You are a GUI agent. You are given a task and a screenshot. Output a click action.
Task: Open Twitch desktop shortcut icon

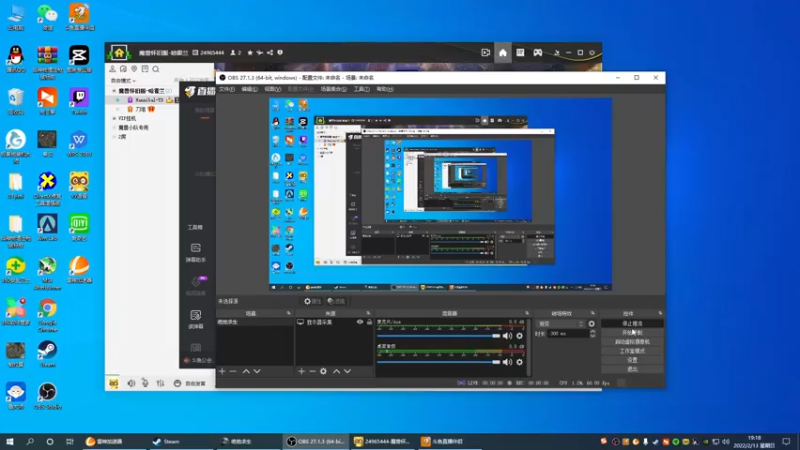click(x=79, y=101)
